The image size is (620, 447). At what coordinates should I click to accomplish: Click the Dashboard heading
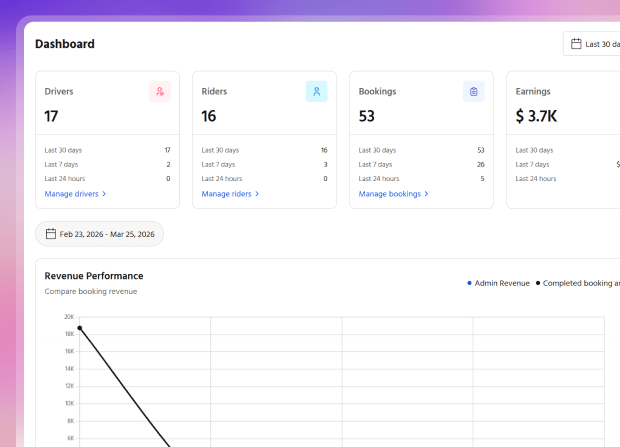click(65, 44)
